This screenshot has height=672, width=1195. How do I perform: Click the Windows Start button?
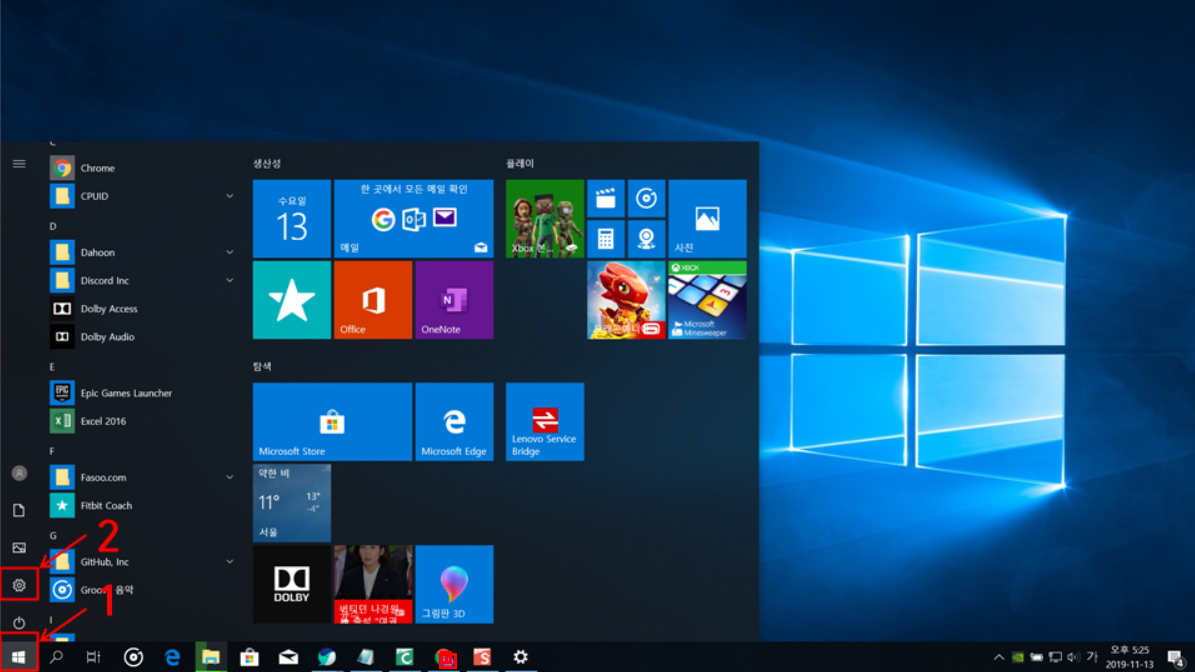coord(18,657)
